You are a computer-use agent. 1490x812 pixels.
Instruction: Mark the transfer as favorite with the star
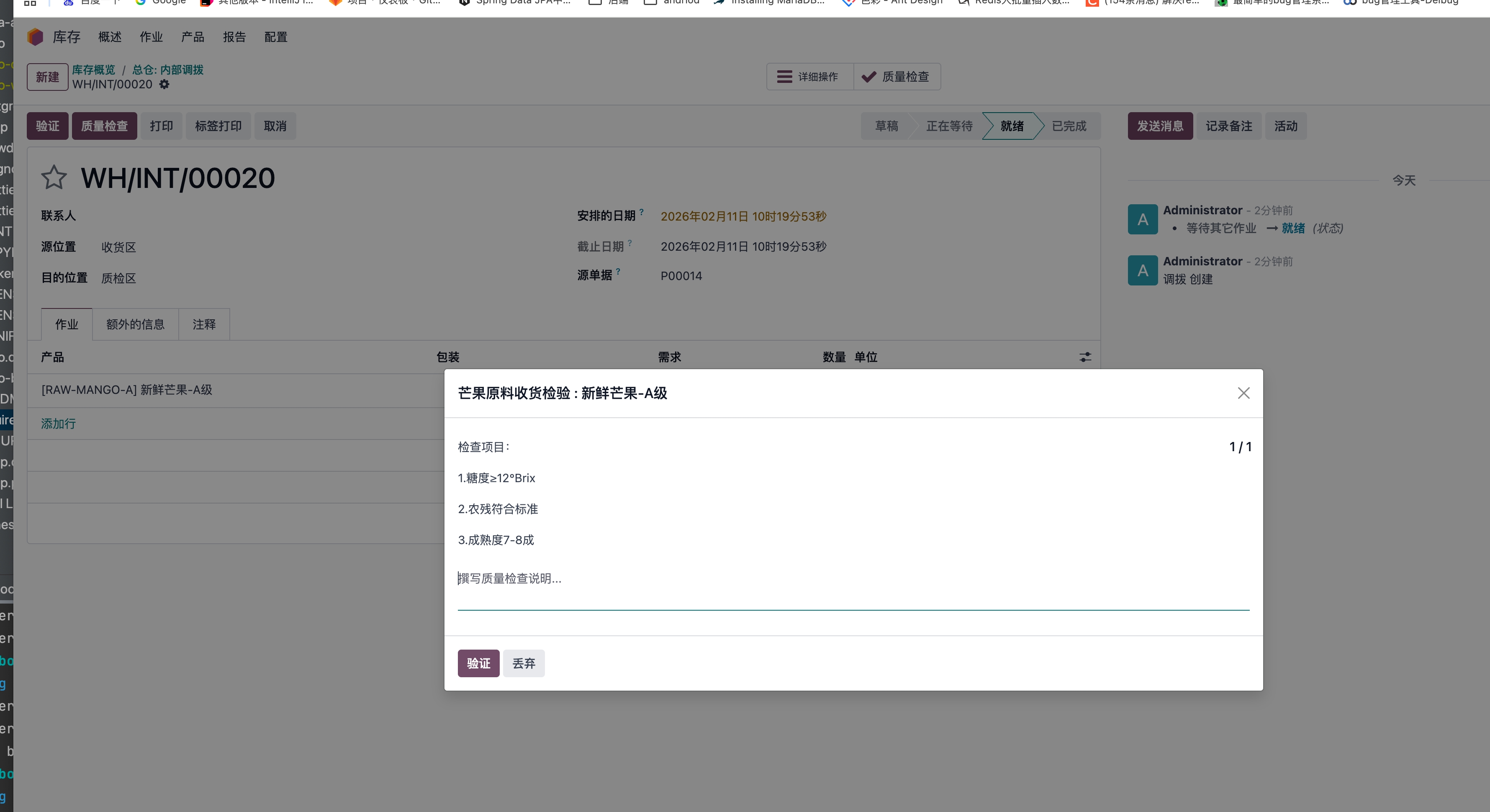(x=54, y=177)
